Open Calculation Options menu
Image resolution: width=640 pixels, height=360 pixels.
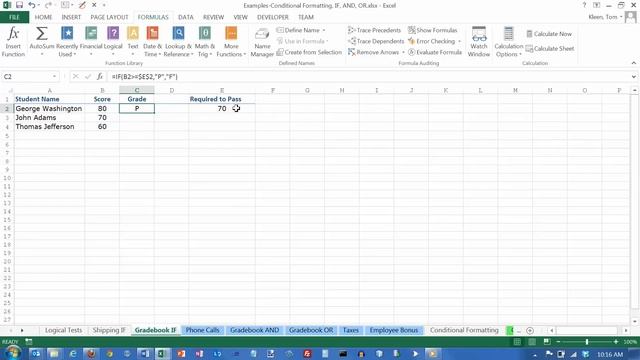pos(508,42)
